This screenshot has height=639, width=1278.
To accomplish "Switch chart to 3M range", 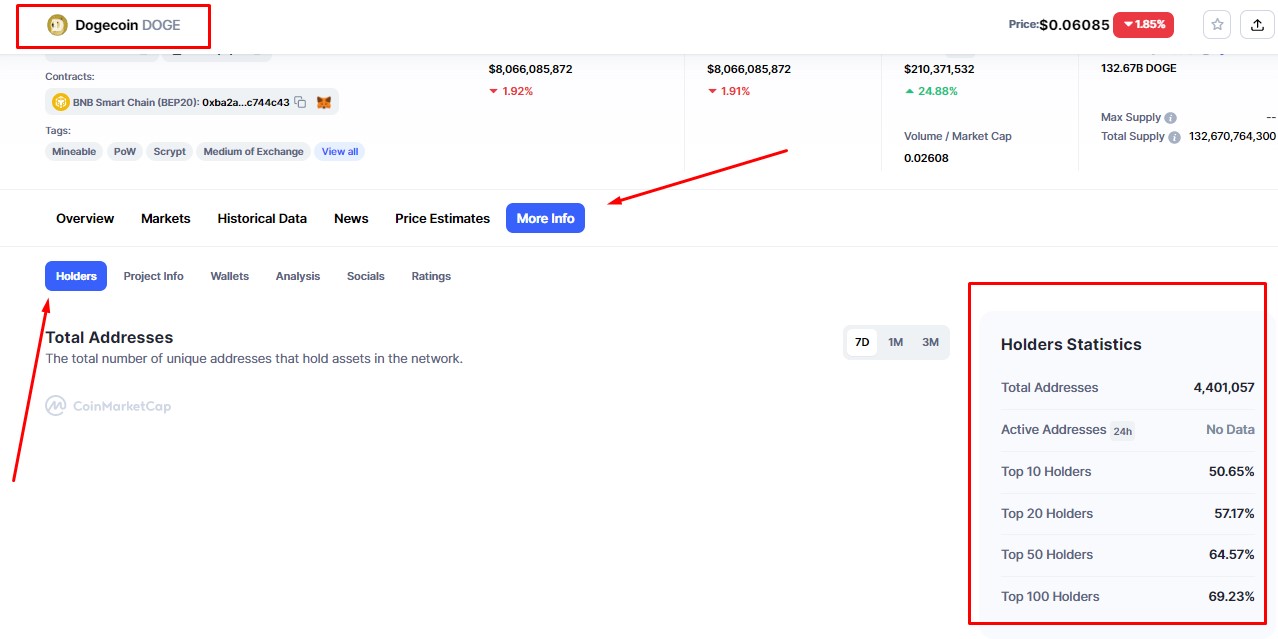I will pos(930,342).
